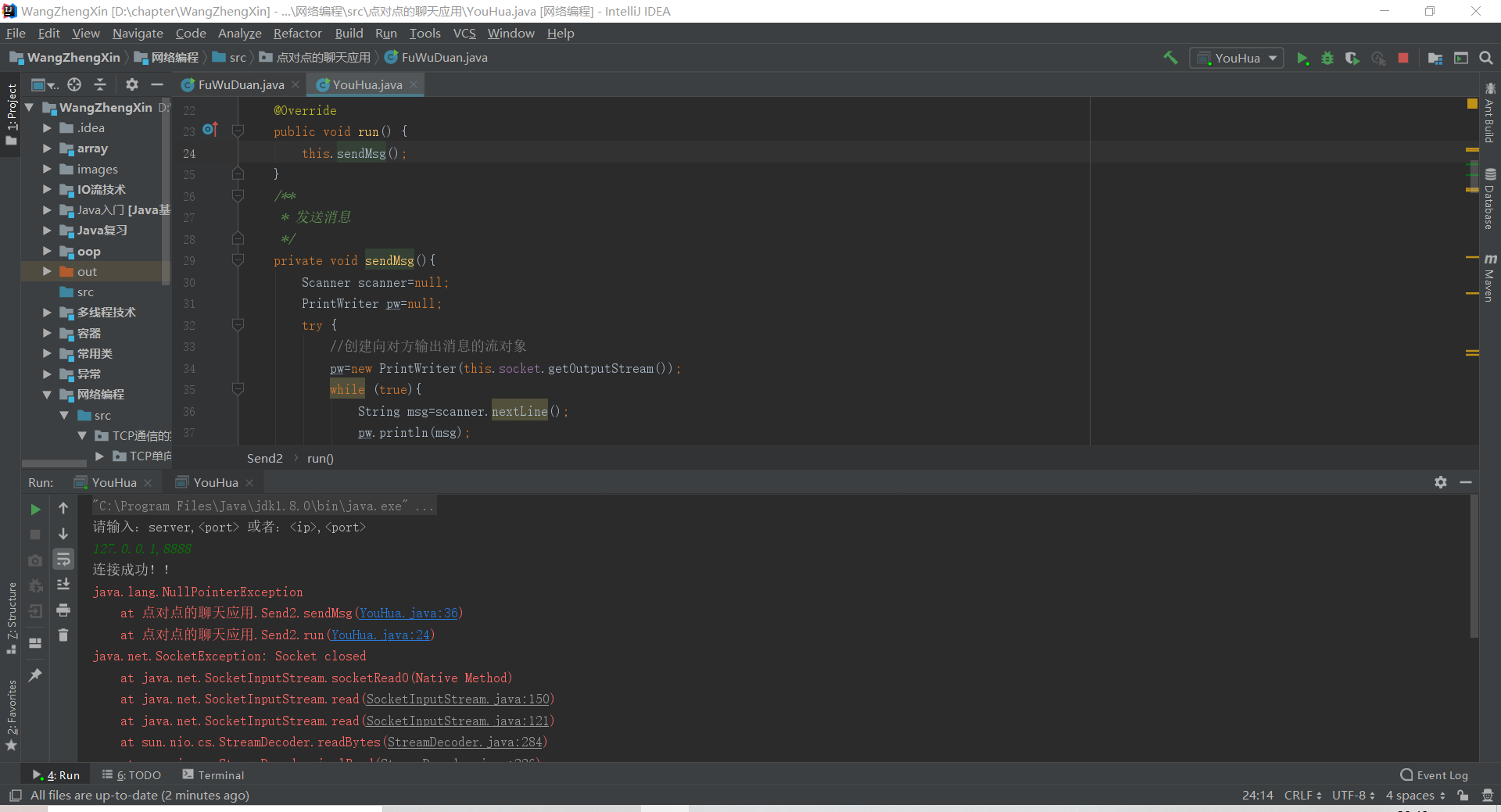
Task: Close the YouHua.java editor tab
Action: click(x=414, y=84)
